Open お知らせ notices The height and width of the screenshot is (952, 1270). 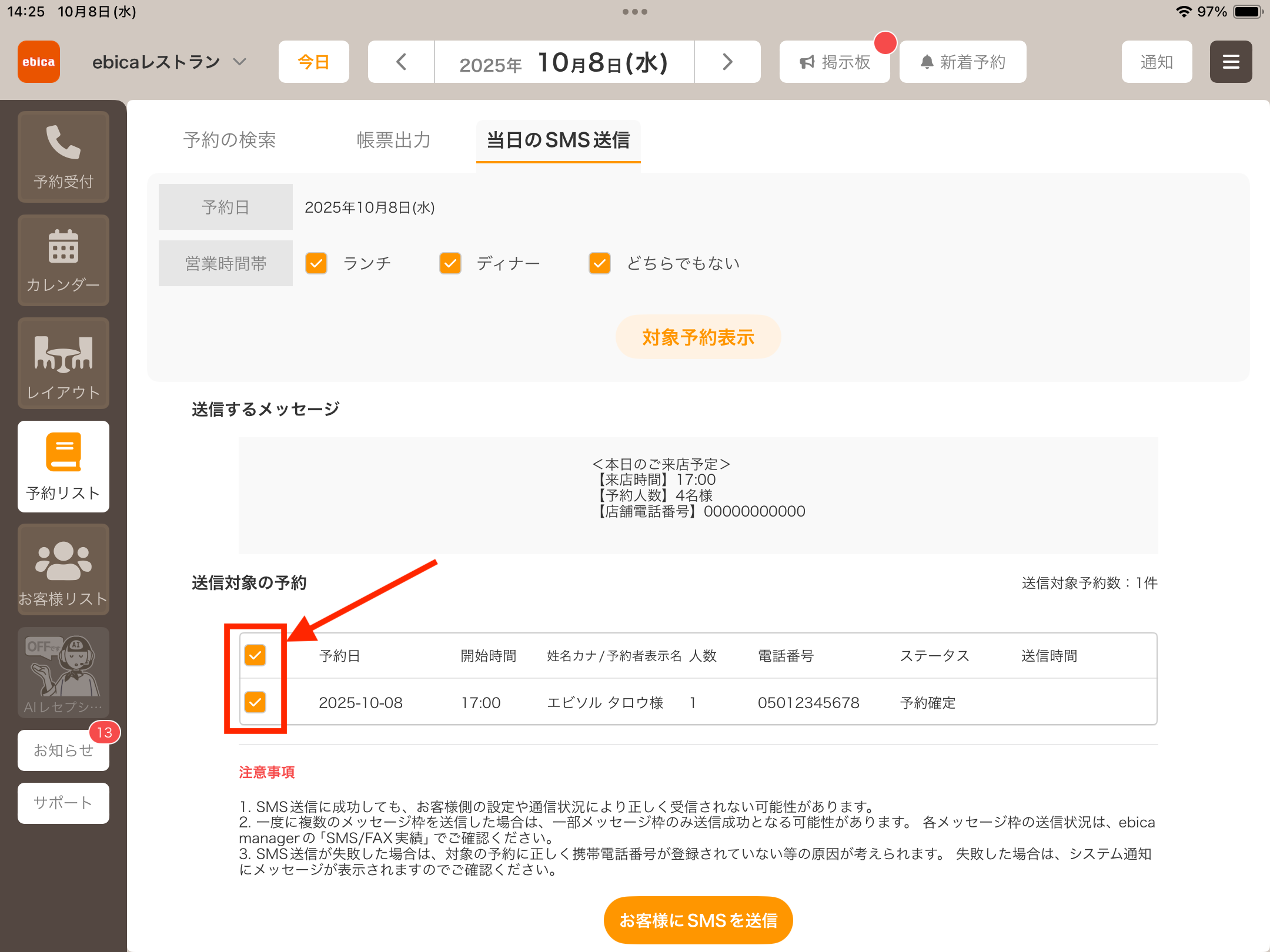click(x=63, y=750)
